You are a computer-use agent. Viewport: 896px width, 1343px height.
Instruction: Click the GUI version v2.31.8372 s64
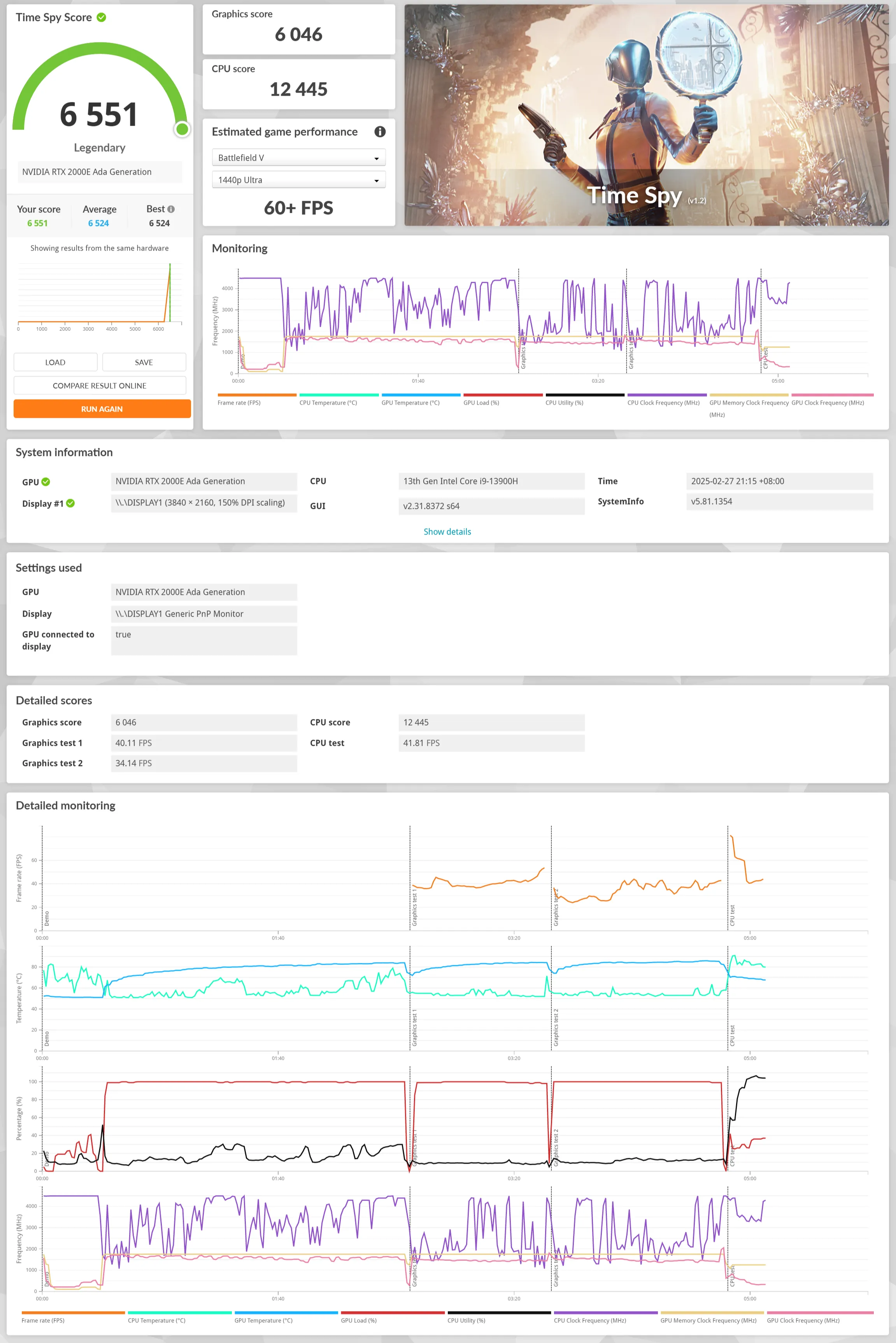[491, 506]
